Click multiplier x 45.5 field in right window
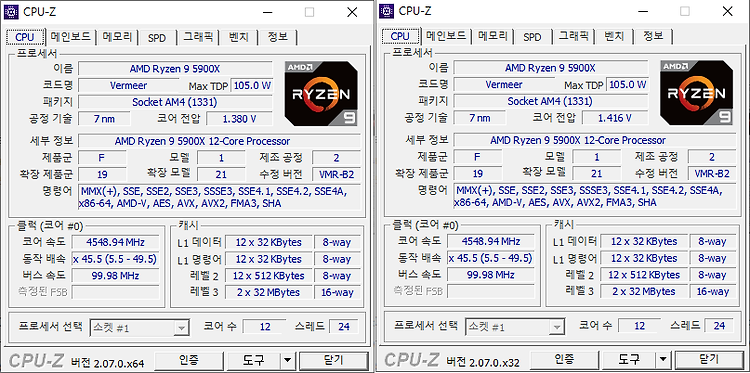Viewport: 750px width, 373px height. point(491,258)
